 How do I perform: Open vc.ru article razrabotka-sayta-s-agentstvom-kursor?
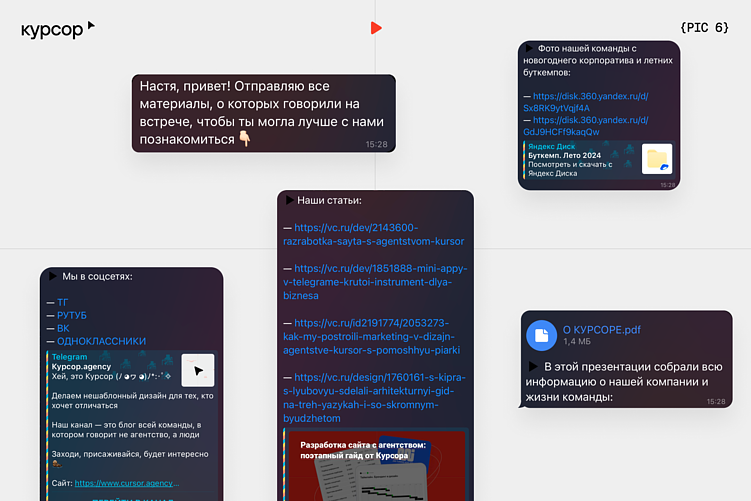click(x=374, y=234)
